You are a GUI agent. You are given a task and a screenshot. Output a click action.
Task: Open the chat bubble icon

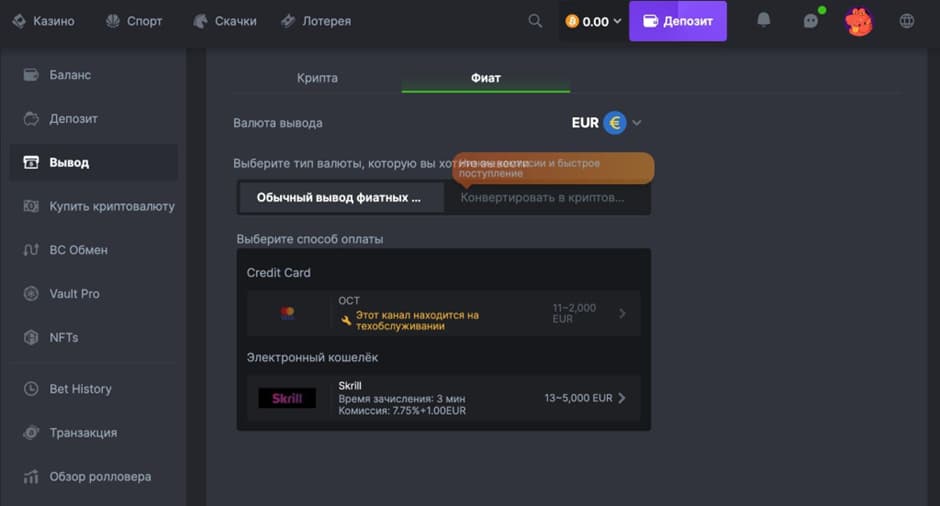pos(811,21)
